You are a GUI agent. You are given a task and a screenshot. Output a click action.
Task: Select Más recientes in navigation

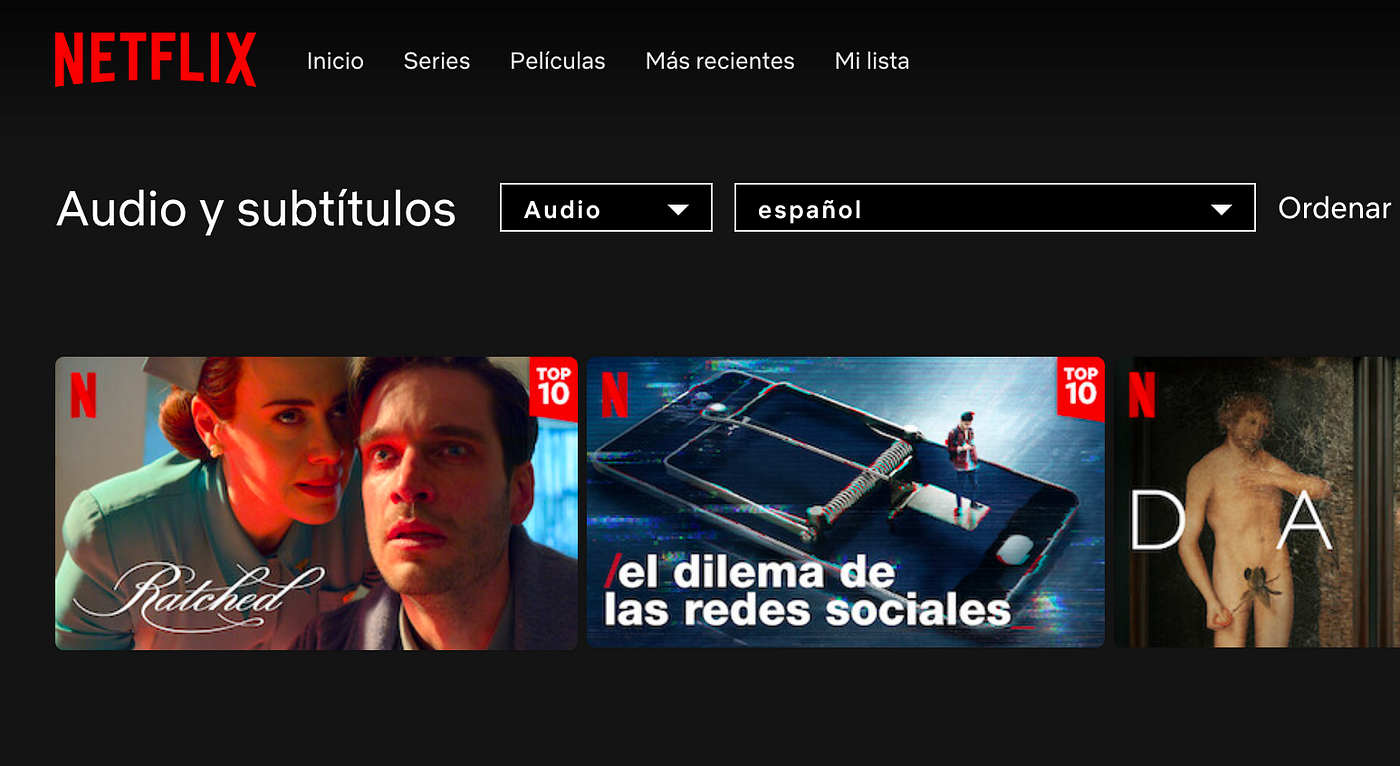(x=720, y=61)
